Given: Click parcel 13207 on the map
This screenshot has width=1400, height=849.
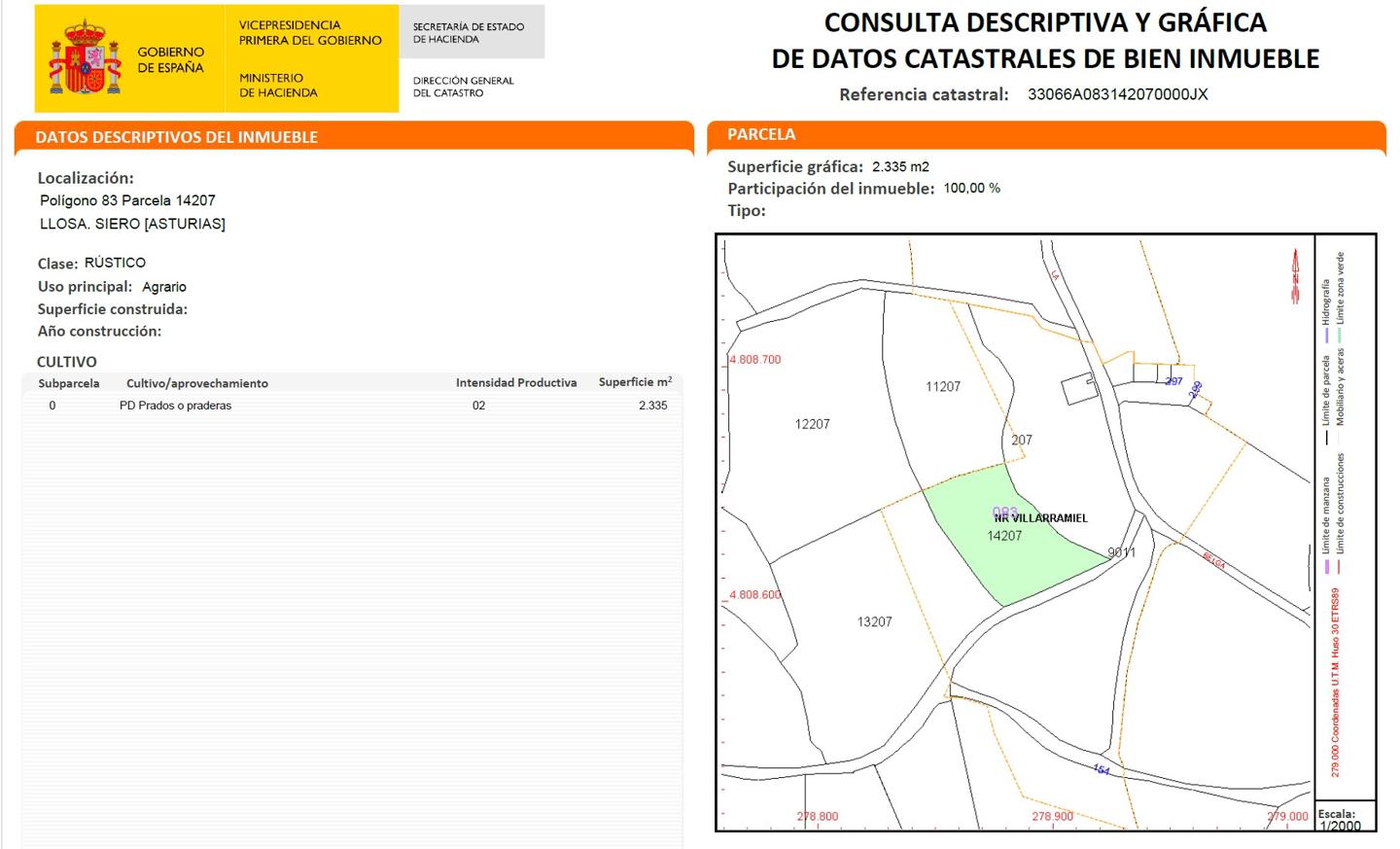Looking at the screenshot, I should coord(874,621).
